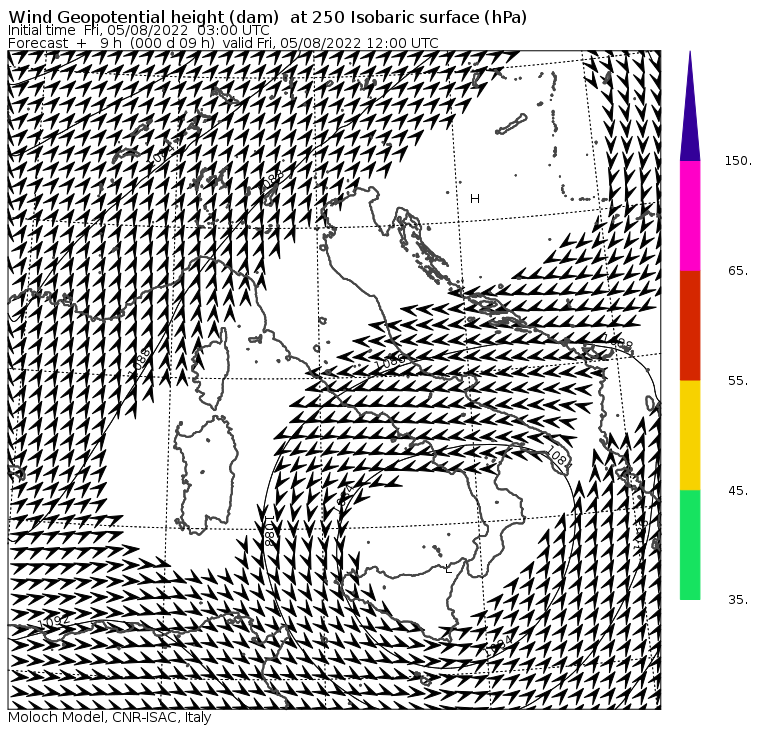
Task: Click the red 55–65 color band
Action: 690,325
